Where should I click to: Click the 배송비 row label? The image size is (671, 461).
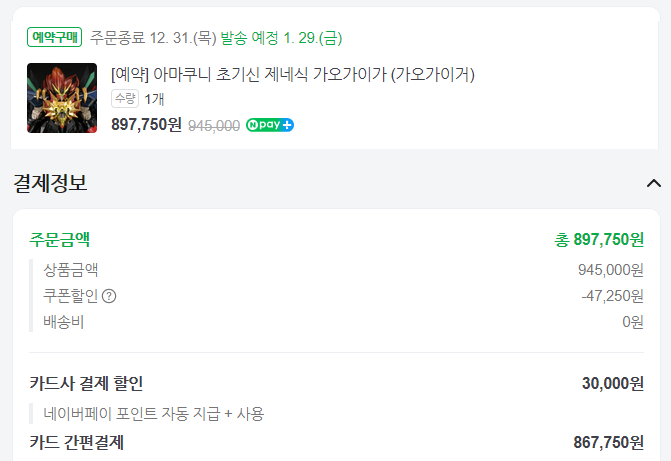pyautogui.click(x=63, y=322)
